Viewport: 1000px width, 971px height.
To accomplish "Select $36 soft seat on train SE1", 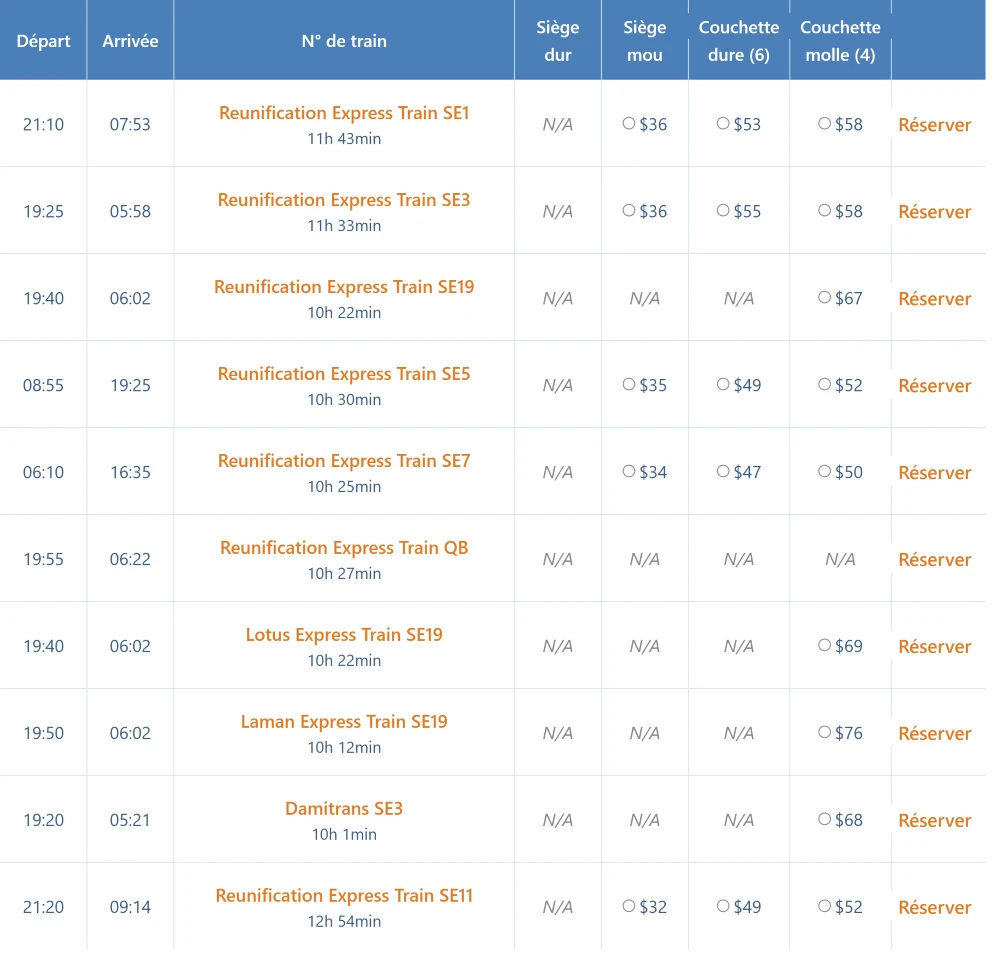I will pyautogui.click(x=629, y=124).
